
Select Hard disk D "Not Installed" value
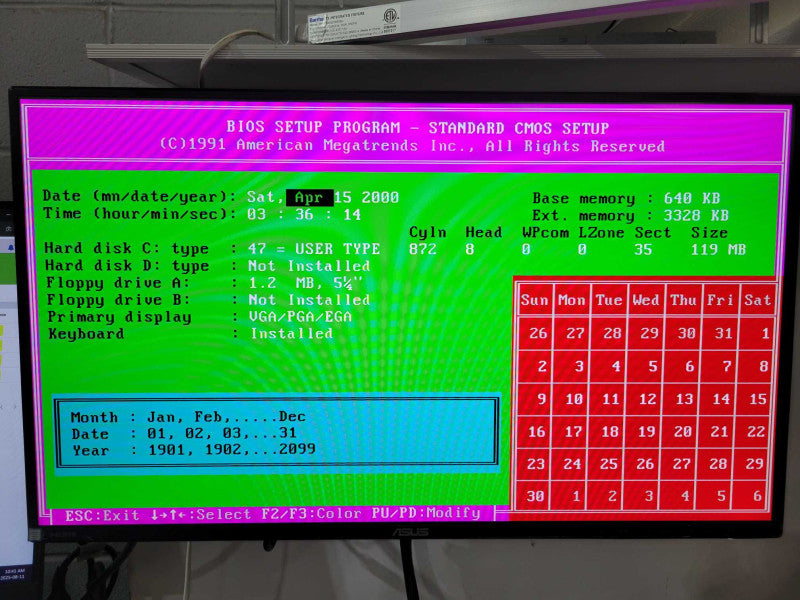pos(309,266)
